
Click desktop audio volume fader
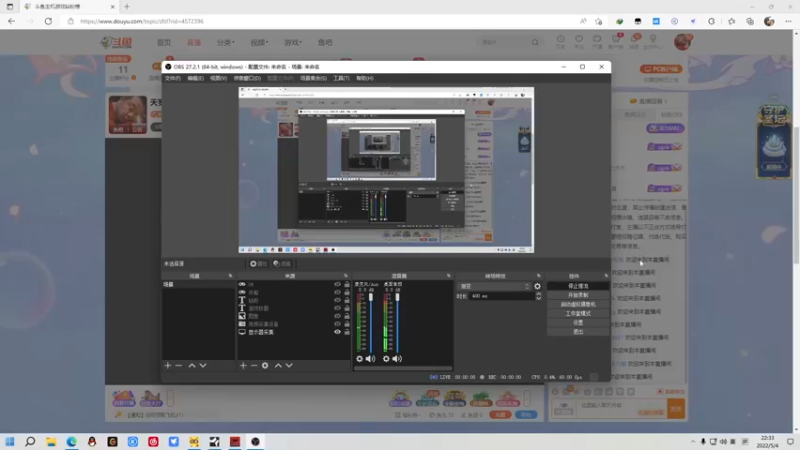tap(397, 297)
